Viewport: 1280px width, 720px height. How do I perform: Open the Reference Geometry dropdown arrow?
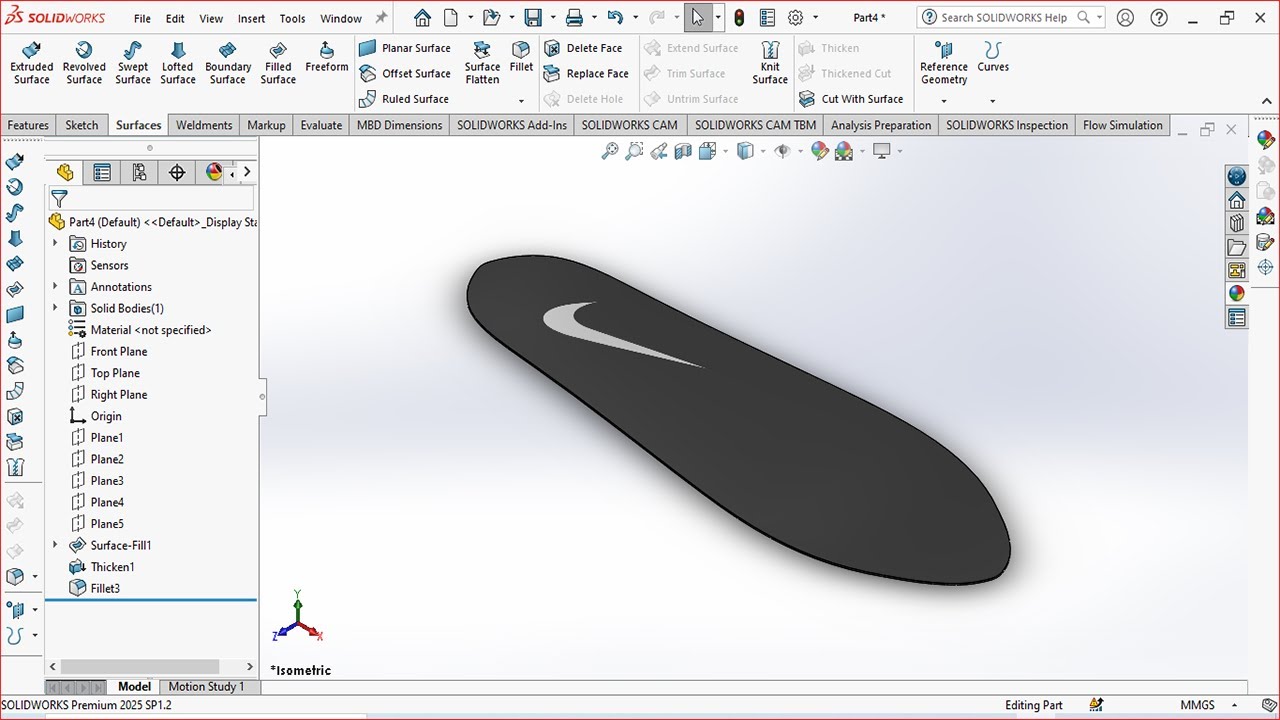click(943, 101)
